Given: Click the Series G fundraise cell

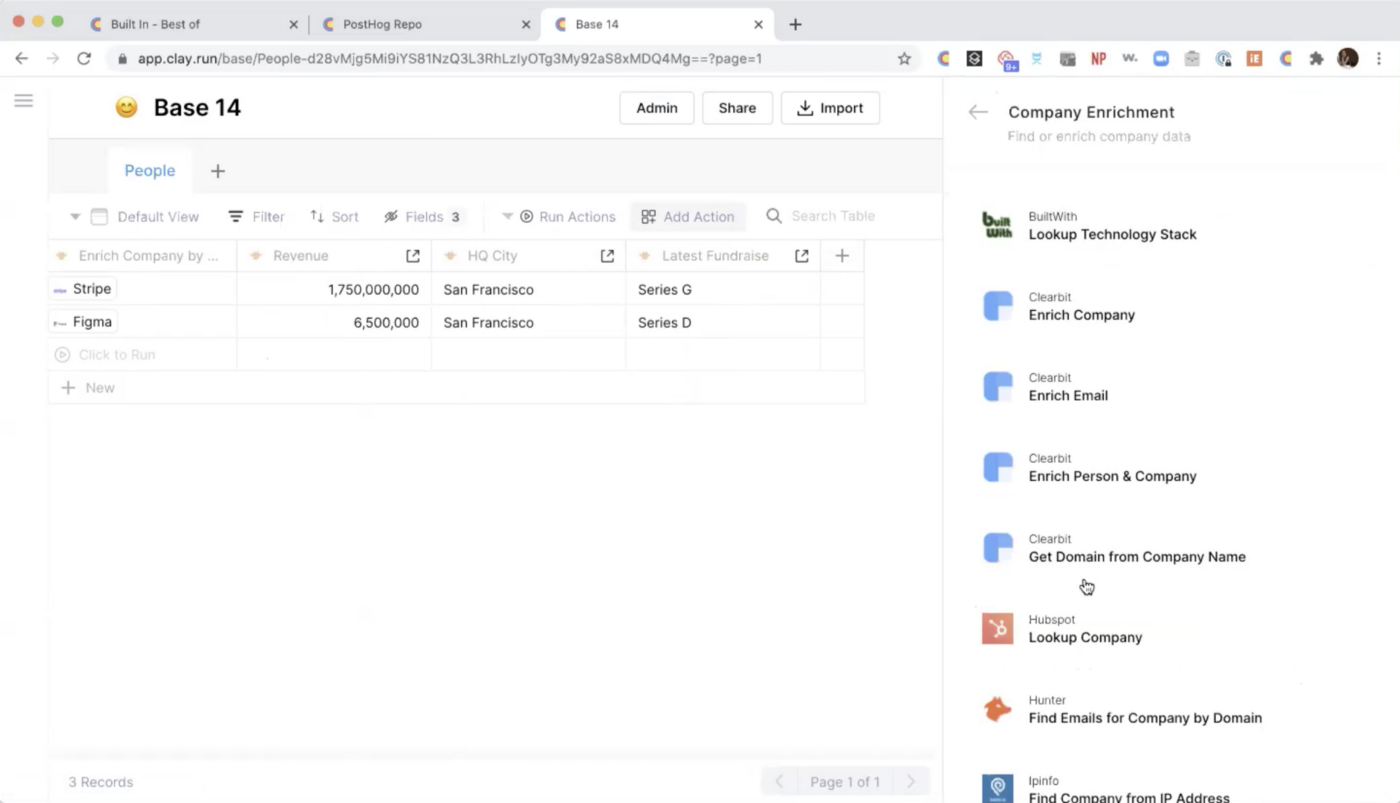Looking at the screenshot, I should click(723, 290).
